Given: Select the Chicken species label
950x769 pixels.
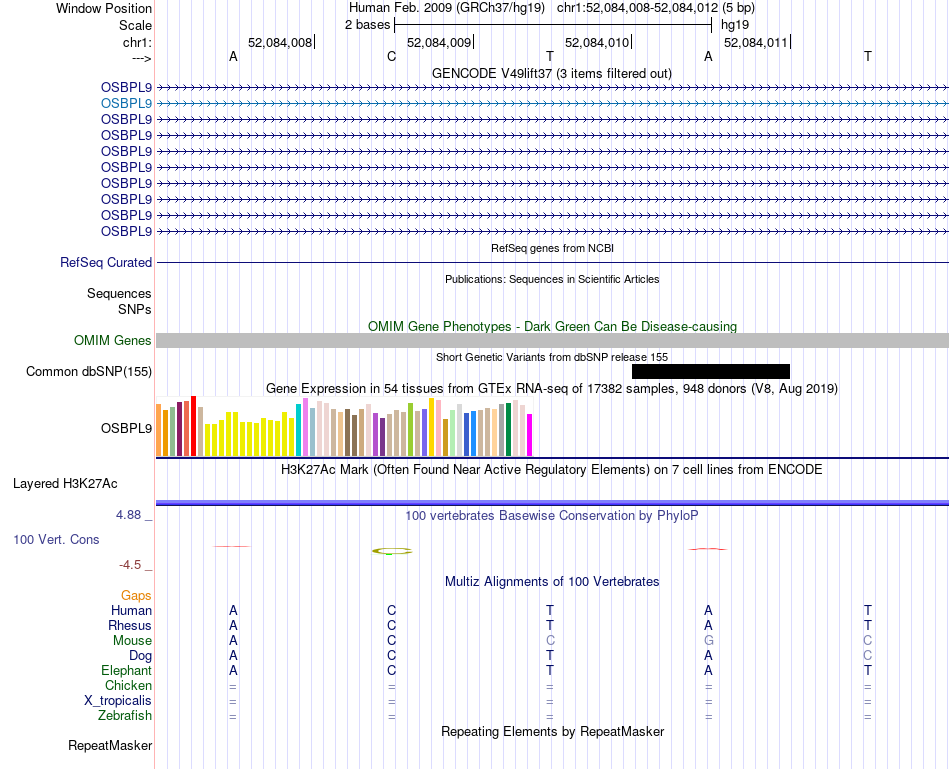Looking at the screenshot, I should [x=128, y=685].
